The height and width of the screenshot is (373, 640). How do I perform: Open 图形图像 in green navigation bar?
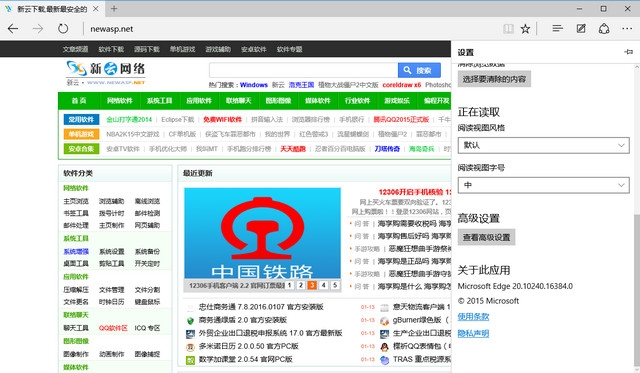tap(278, 101)
